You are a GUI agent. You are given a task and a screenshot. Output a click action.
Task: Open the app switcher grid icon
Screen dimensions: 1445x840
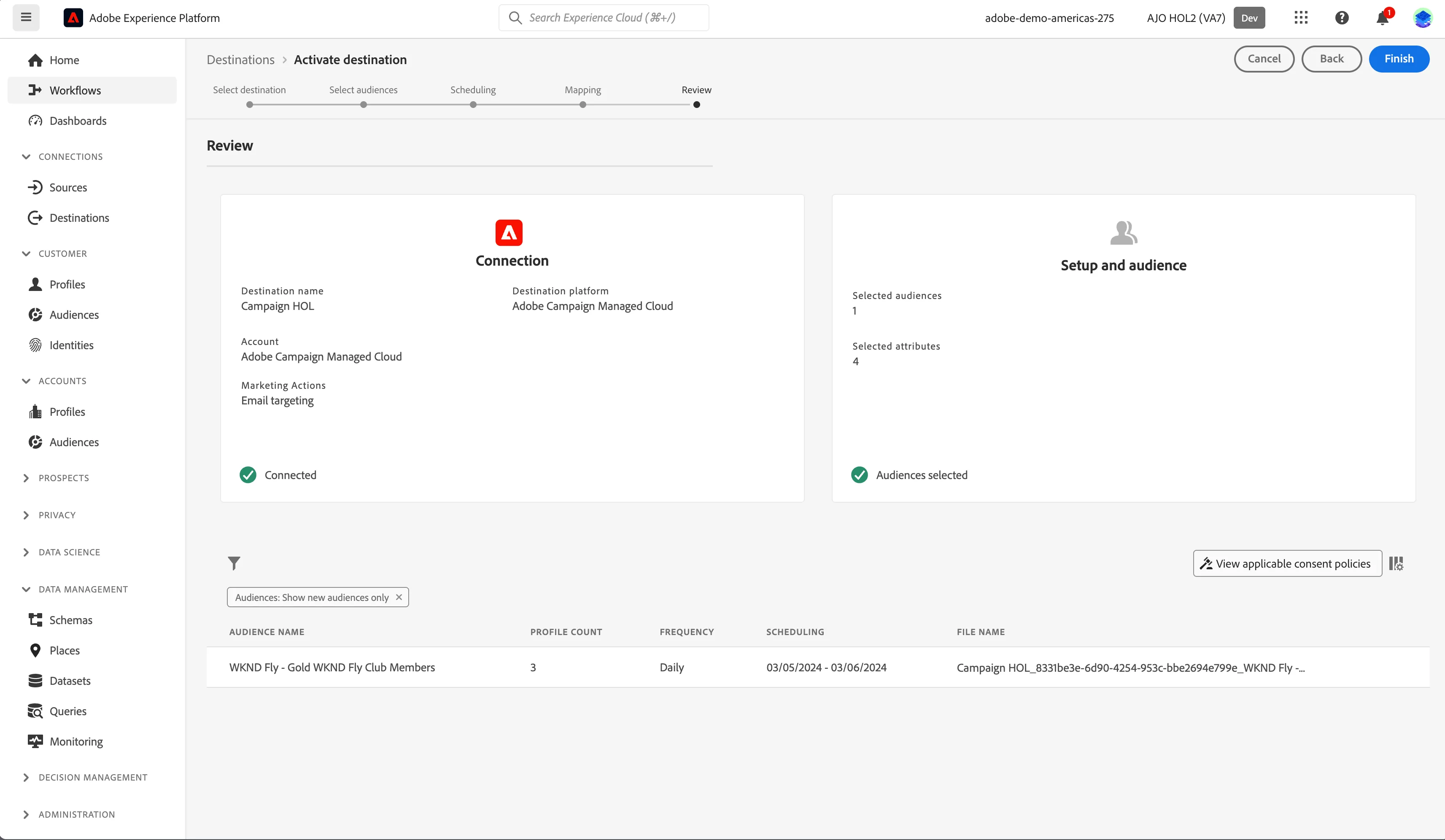pos(1300,18)
